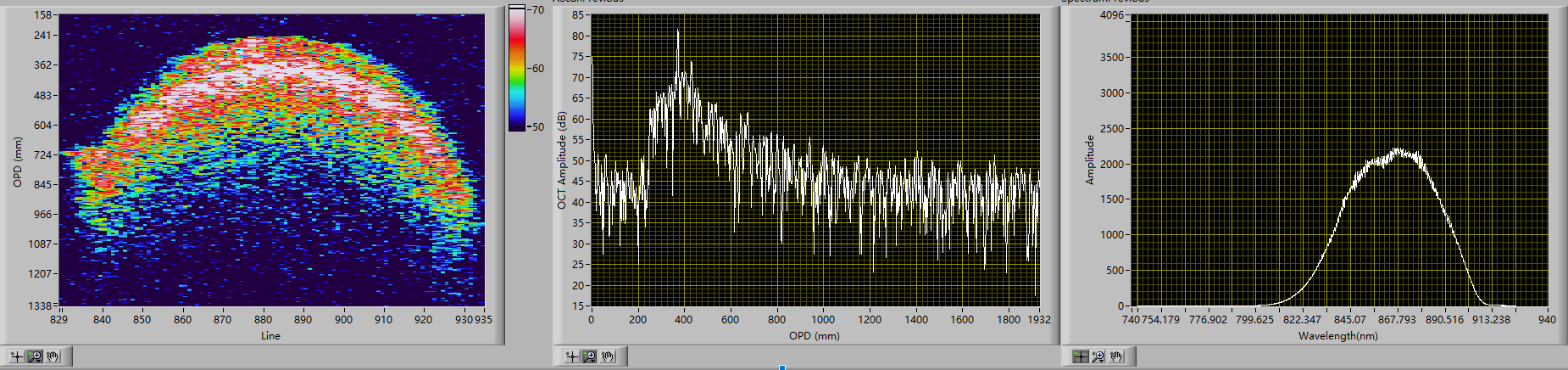Click the 70 marker on color scale
The height and width of the screenshot is (370, 1568).
(x=537, y=10)
